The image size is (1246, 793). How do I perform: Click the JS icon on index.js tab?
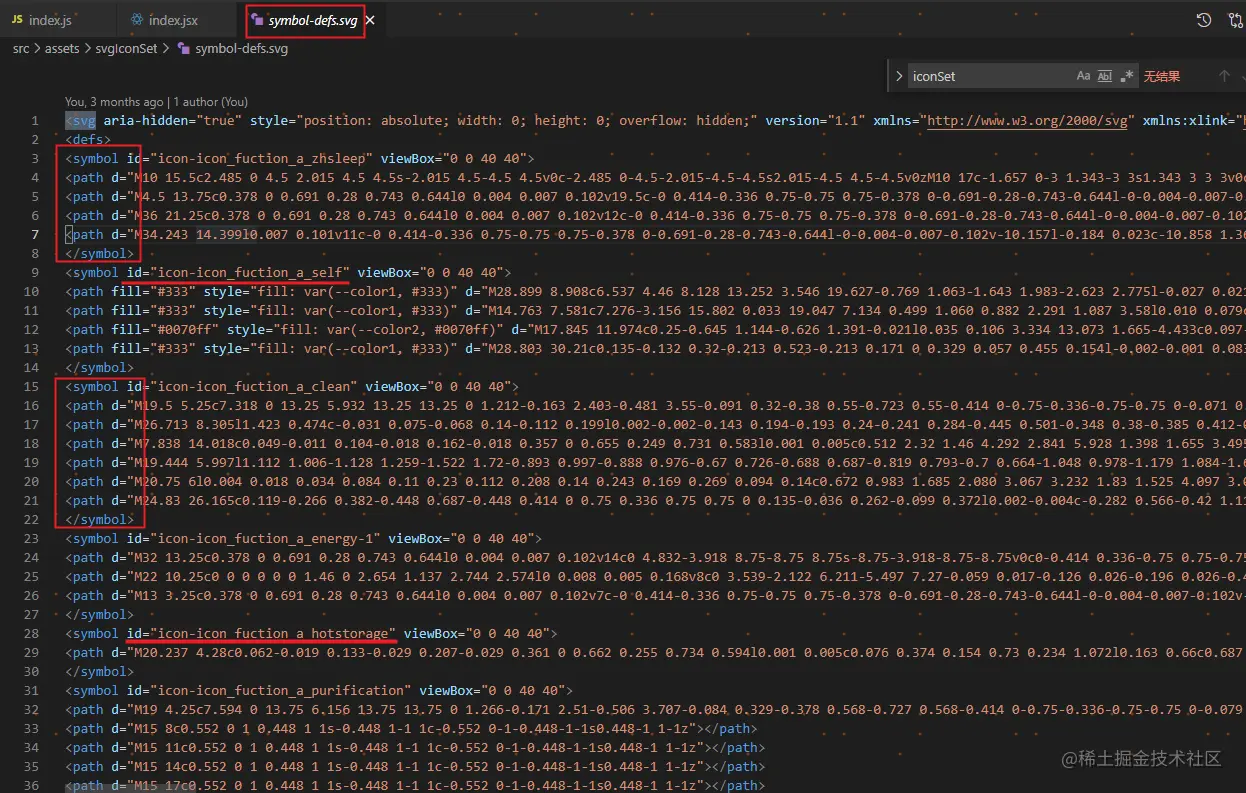[x=17, y=20]
